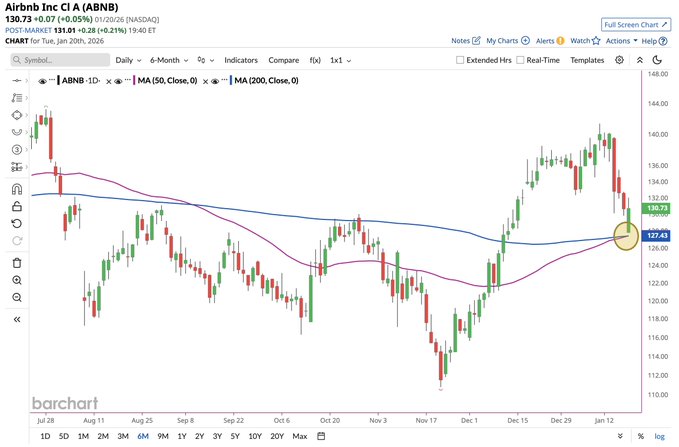The height and width of the screenshot is (447, 679).
Task: Open the Templates link
Action: point(587,60)
